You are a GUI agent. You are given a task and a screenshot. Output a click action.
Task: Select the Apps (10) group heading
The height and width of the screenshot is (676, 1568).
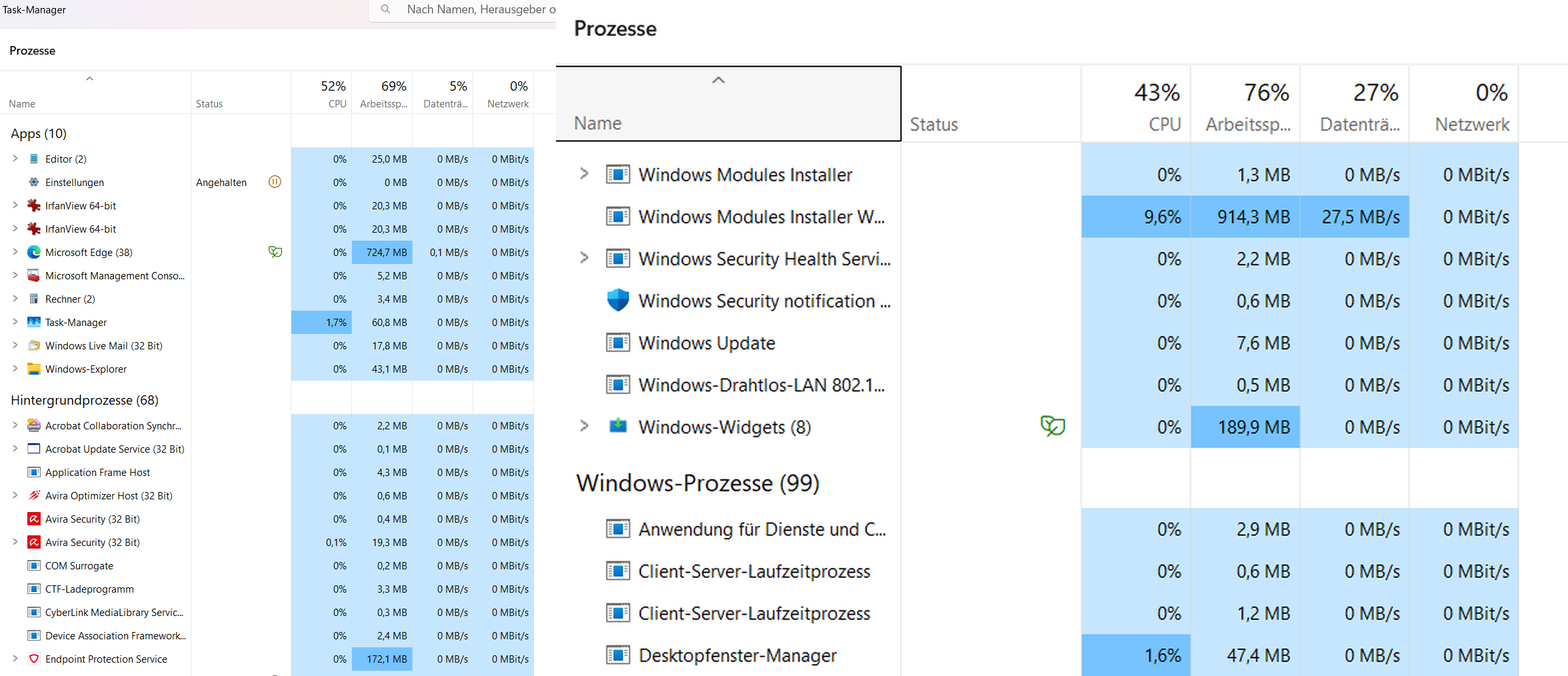[x=39, y=133]
